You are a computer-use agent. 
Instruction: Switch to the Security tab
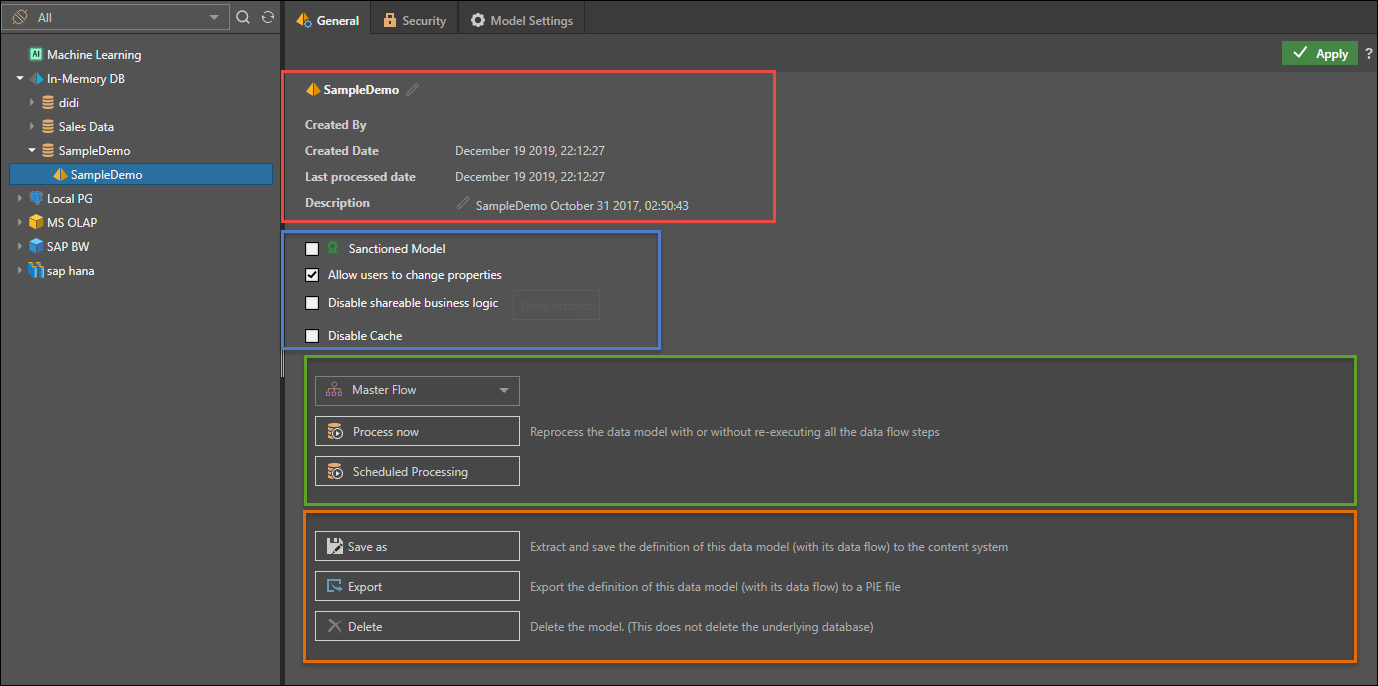(x=414, y=21)
